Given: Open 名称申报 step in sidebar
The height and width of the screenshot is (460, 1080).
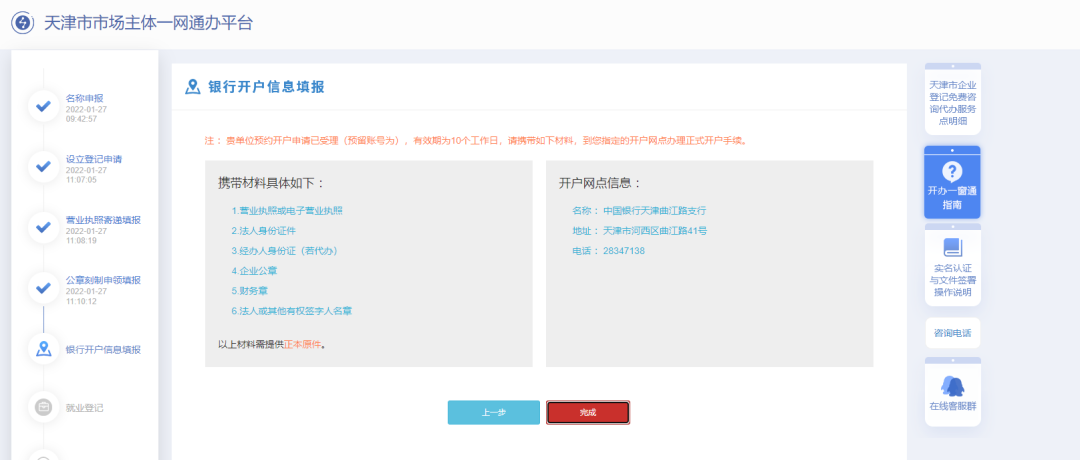Looking at the screenshot, I should click(x=85, y=98).
